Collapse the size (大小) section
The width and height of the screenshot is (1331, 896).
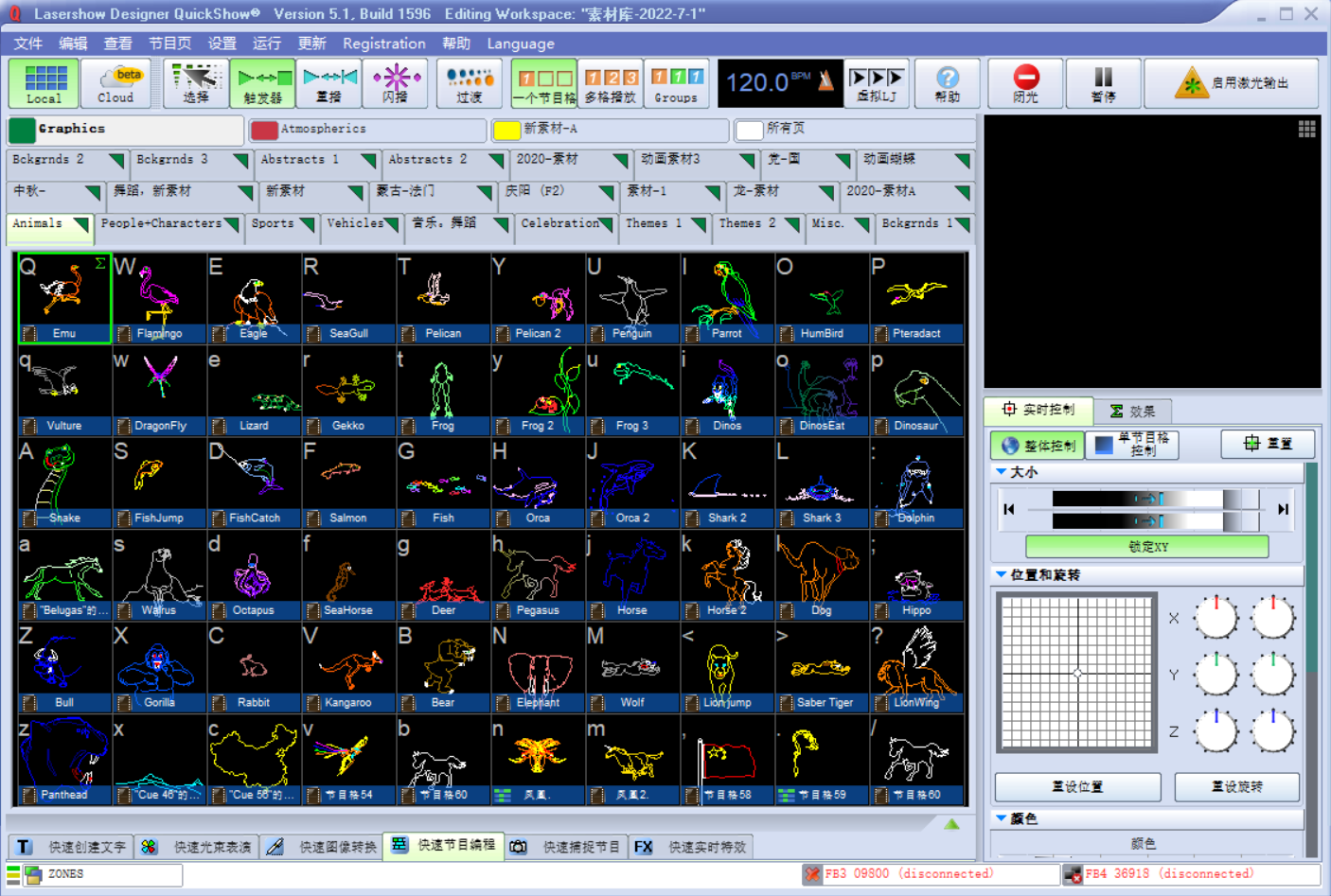1002,471
